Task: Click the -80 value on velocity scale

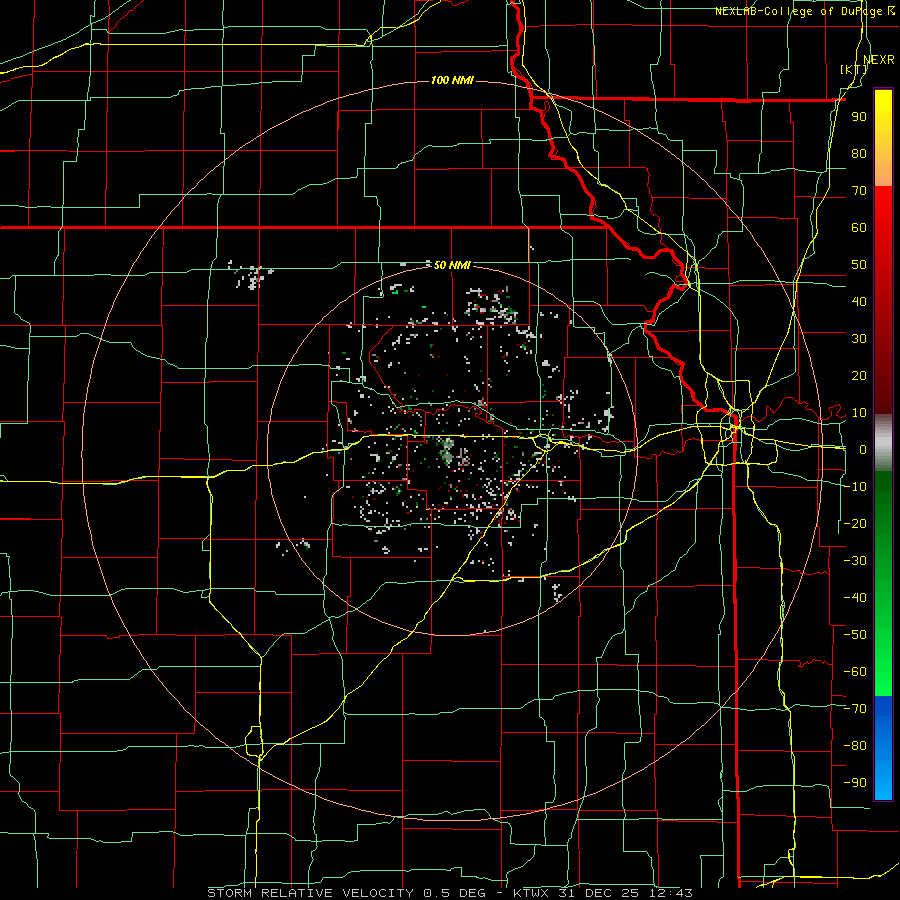Action: click(855, 746)
